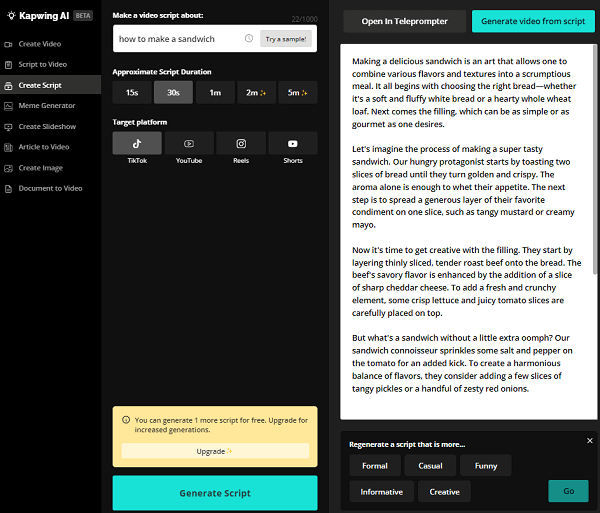This screenshot has width=600, height=513.
Task: Click Open In Teleprompter button
Action: point(404,21)
